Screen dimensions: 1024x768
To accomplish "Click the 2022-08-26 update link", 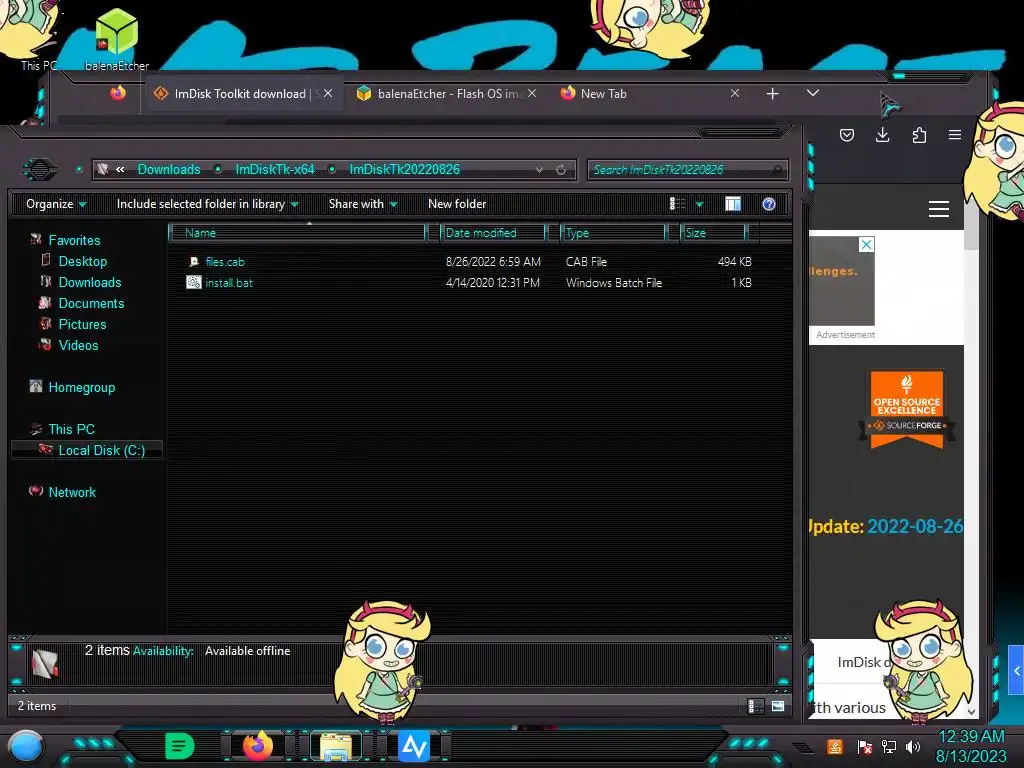I will tap(914, 526).
